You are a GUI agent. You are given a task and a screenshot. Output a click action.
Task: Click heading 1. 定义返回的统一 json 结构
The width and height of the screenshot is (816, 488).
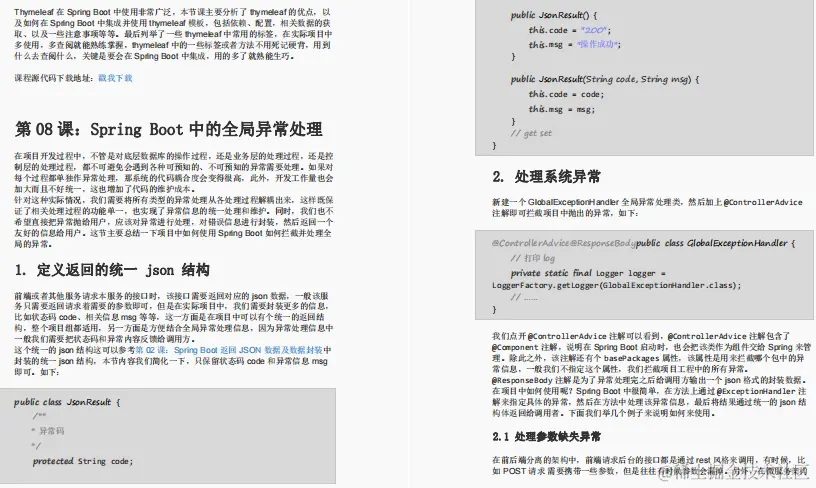pyautogui.click(x=112, y=270)
